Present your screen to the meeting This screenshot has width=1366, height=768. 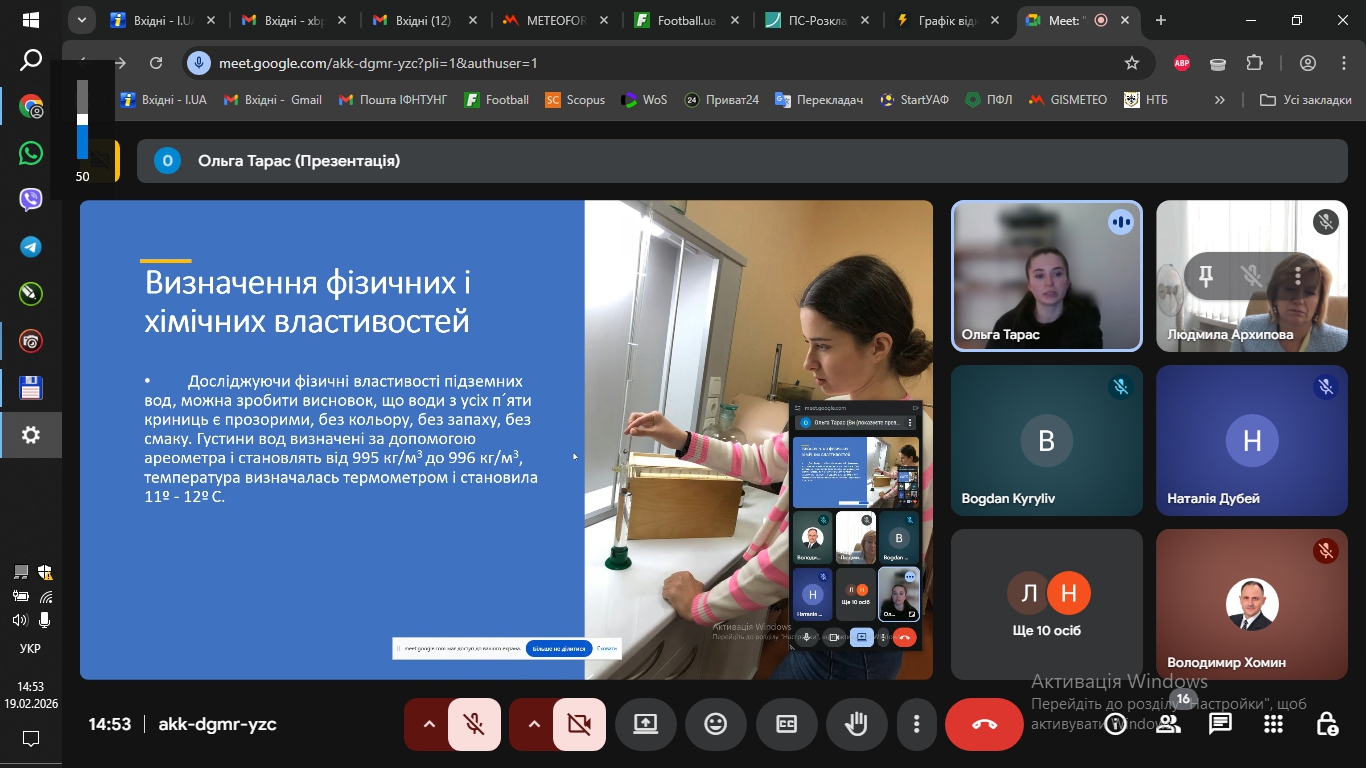click(645, 723)
